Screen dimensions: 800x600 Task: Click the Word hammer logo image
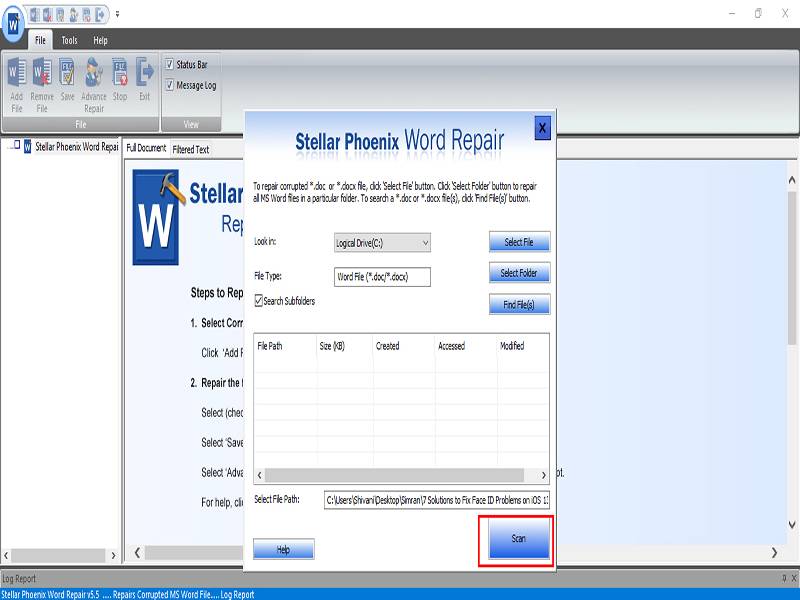(159, 217)
